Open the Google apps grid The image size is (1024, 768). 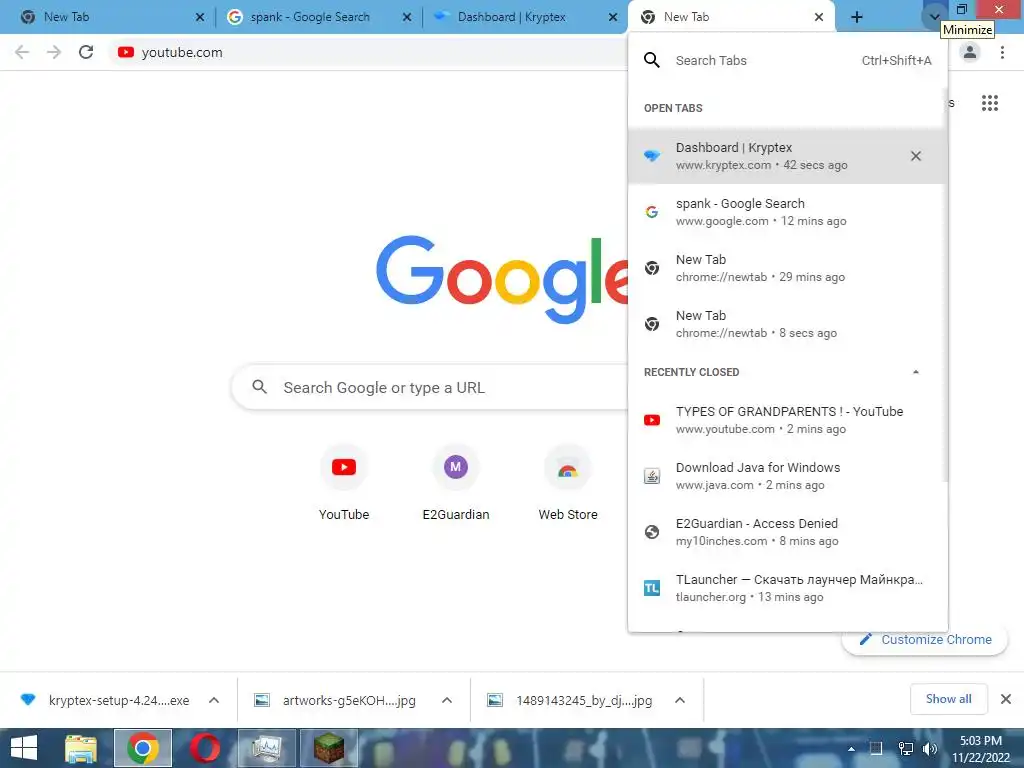[989, 103]
